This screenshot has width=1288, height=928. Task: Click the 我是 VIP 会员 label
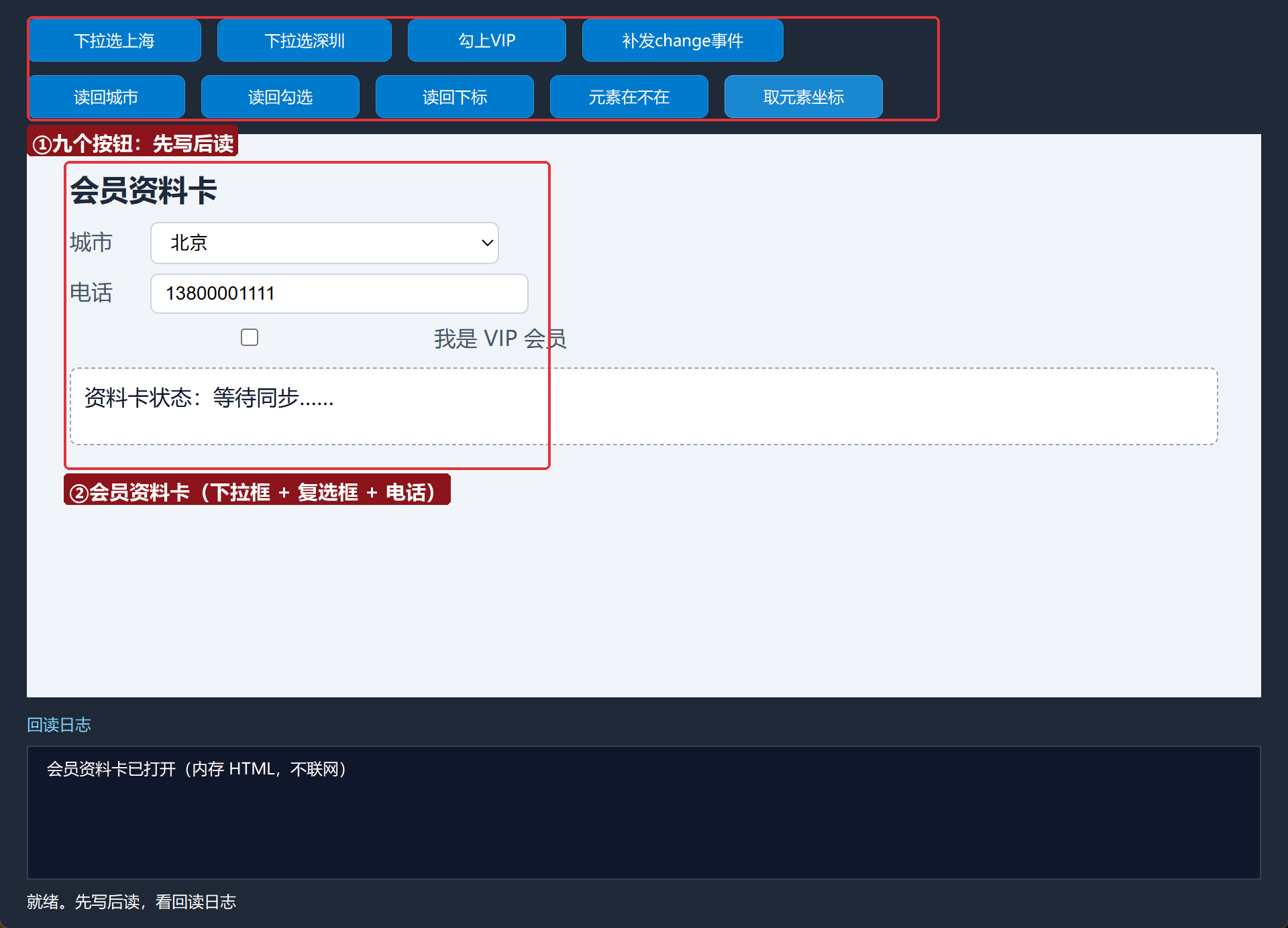coord(500,339)
